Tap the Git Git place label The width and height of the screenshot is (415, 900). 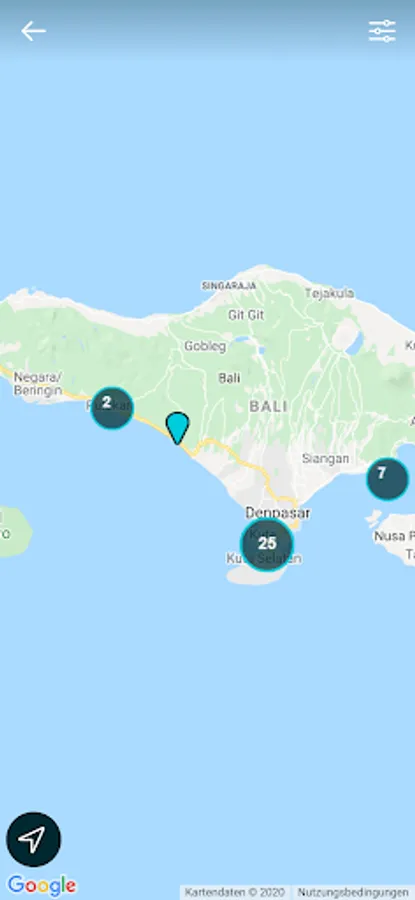tap(246, 315)
